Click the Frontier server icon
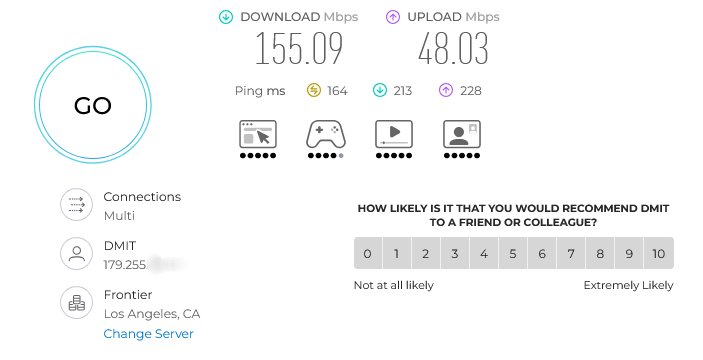703x360 pixels. coord(77,303)
